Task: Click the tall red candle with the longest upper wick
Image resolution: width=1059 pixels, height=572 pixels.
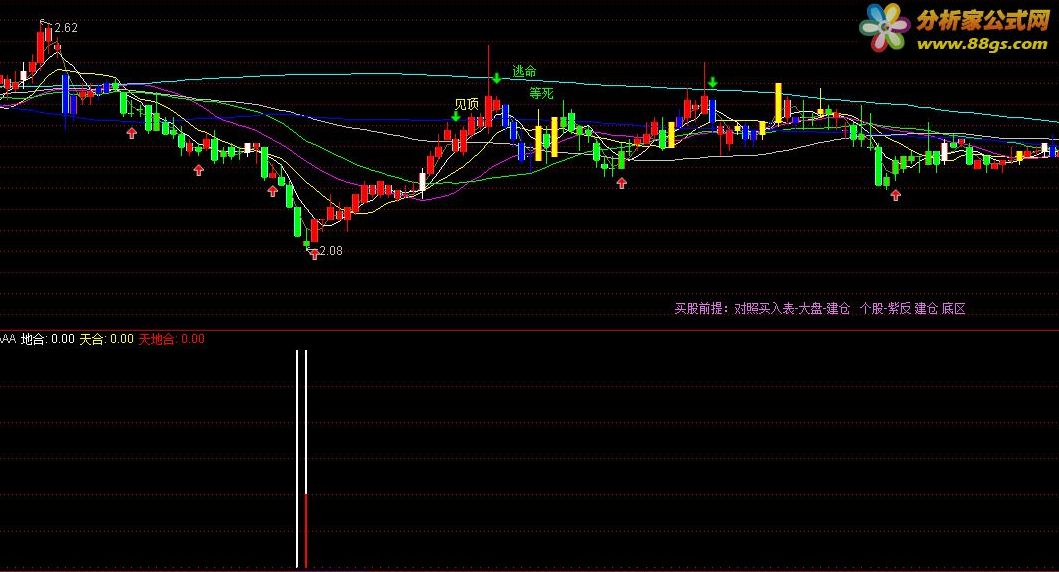Action: (488, 111)
